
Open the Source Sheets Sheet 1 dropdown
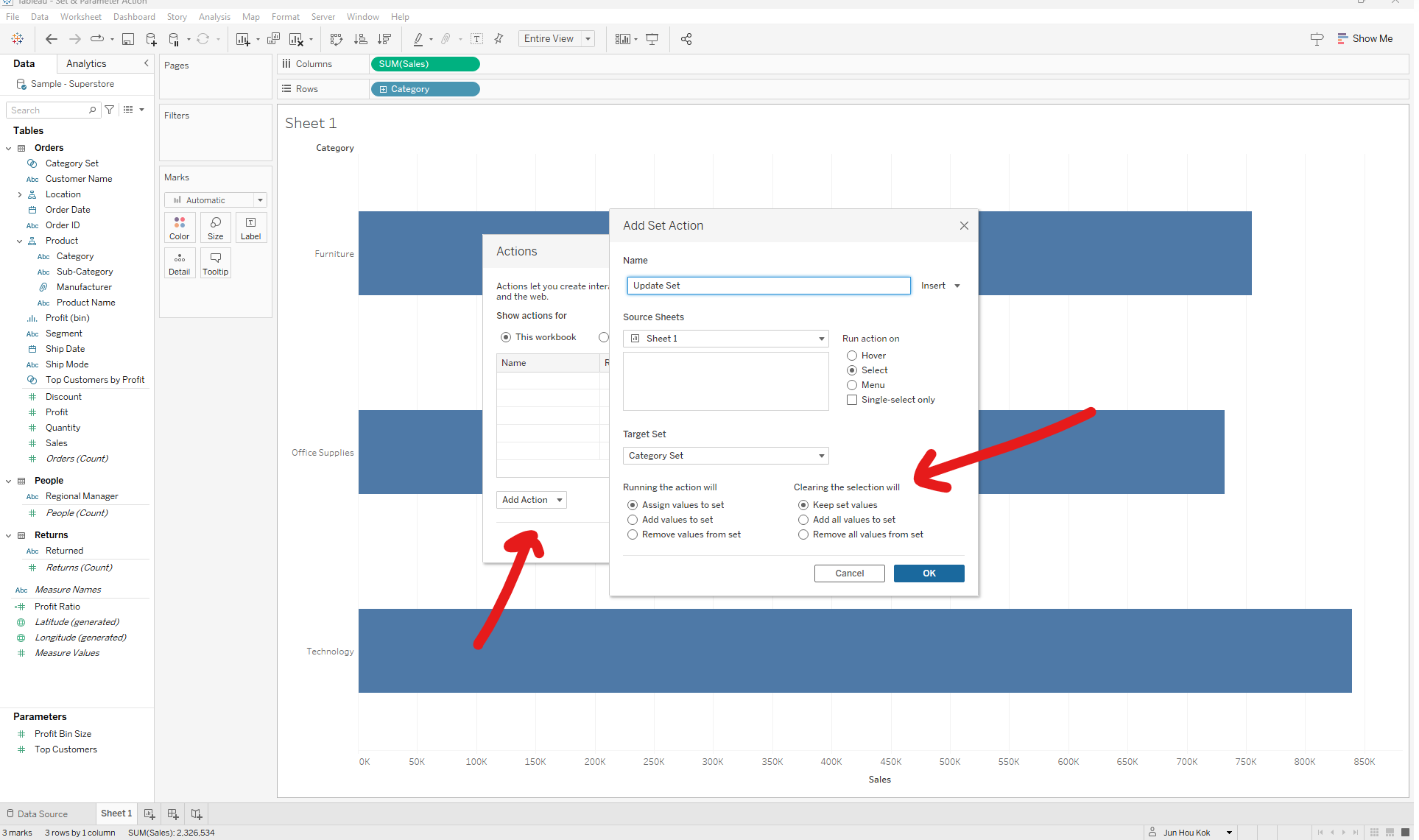coord(725,339)
